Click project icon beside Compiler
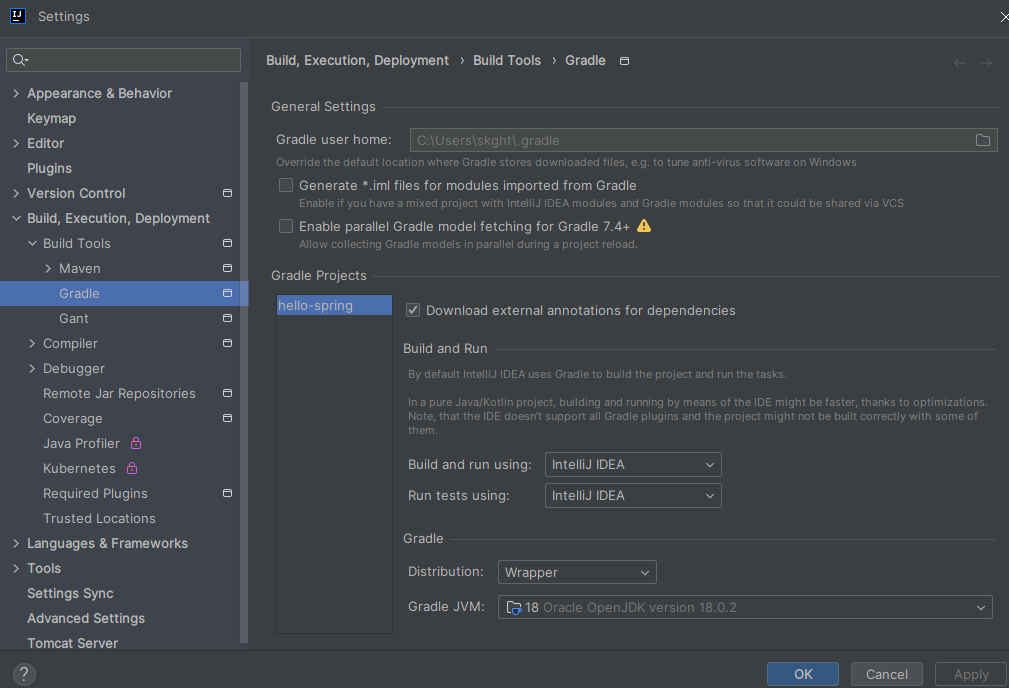 (x=227, y=344)
